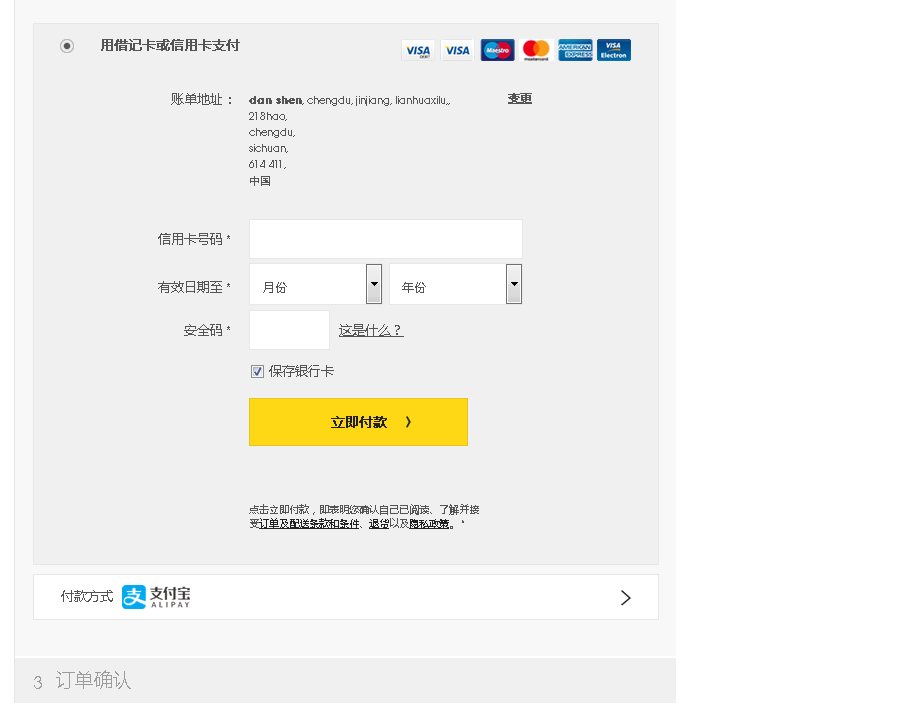909x720 pixels.
Task: Uncheck the 保存银行卡 checkbox
Action: (x=257, y=371)
